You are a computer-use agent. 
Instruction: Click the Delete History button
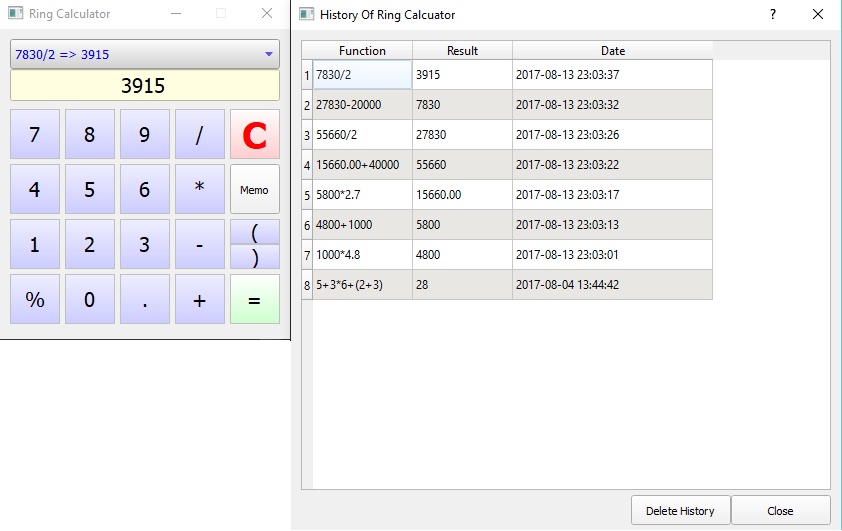pos(680,510)
